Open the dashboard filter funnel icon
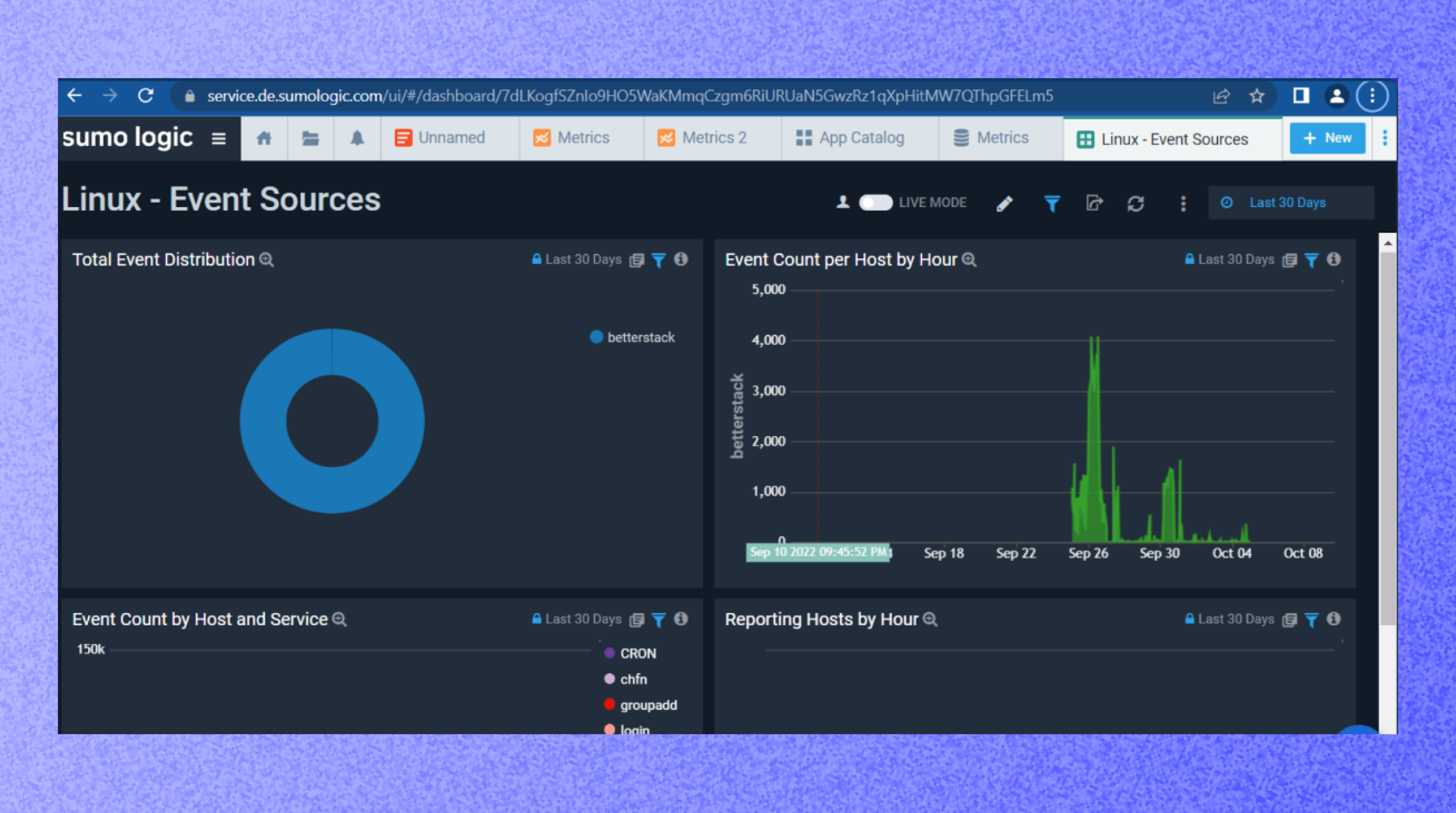This screenshot has width=1456, height=813. pos(1051,203)
